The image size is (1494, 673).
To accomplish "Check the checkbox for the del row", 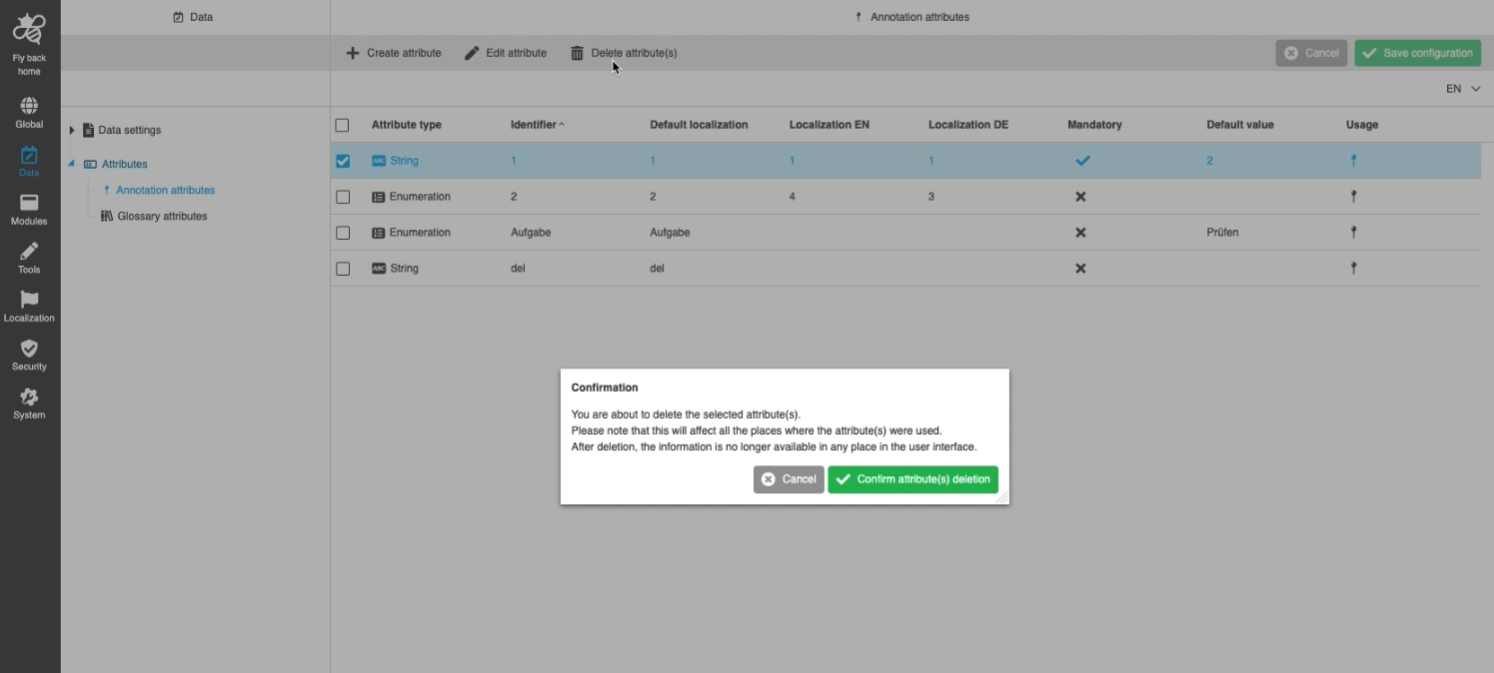I will (343, 269).
